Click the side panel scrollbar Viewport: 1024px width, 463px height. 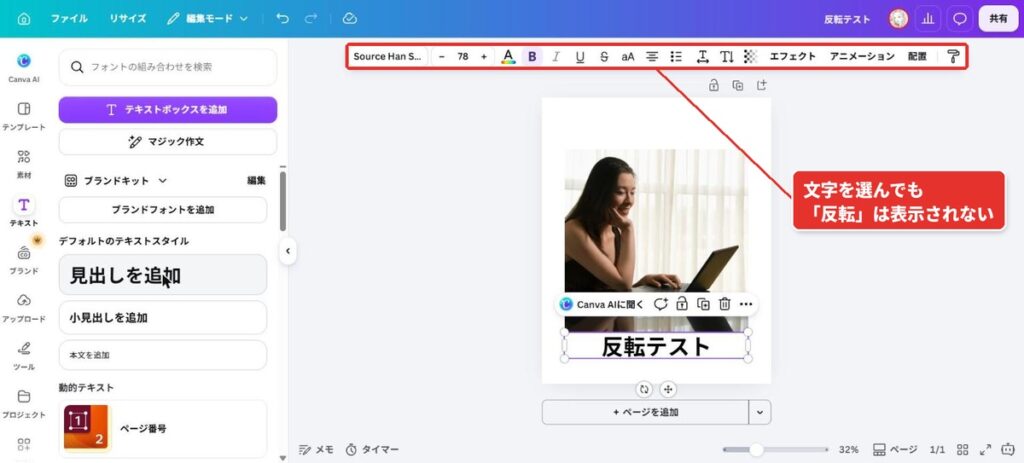click(x=283, y=201)
